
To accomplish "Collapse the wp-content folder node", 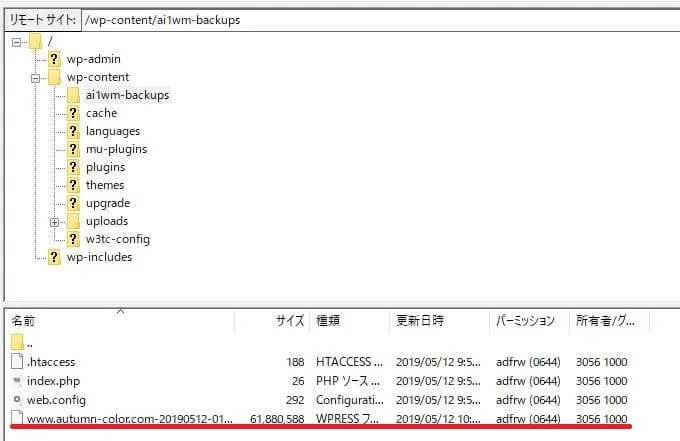I will coord(36,77).
